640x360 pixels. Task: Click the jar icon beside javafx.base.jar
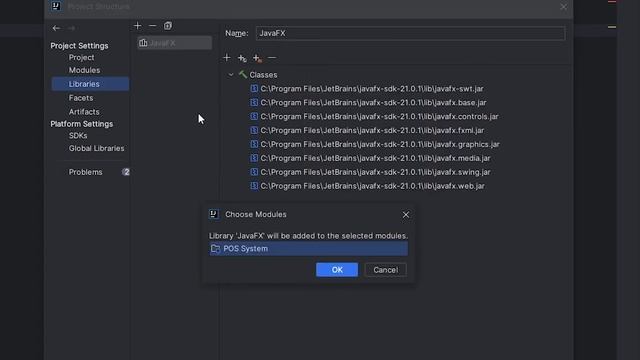click(x=254, y=102)
